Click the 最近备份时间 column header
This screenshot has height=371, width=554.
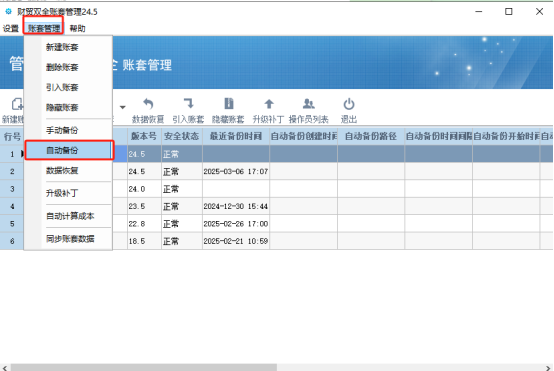236,136
